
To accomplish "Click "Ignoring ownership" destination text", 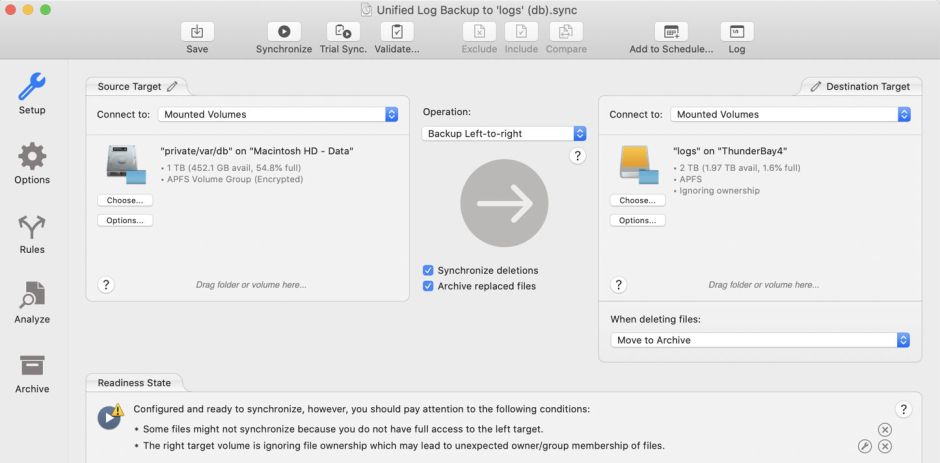I will pos(719,191).
